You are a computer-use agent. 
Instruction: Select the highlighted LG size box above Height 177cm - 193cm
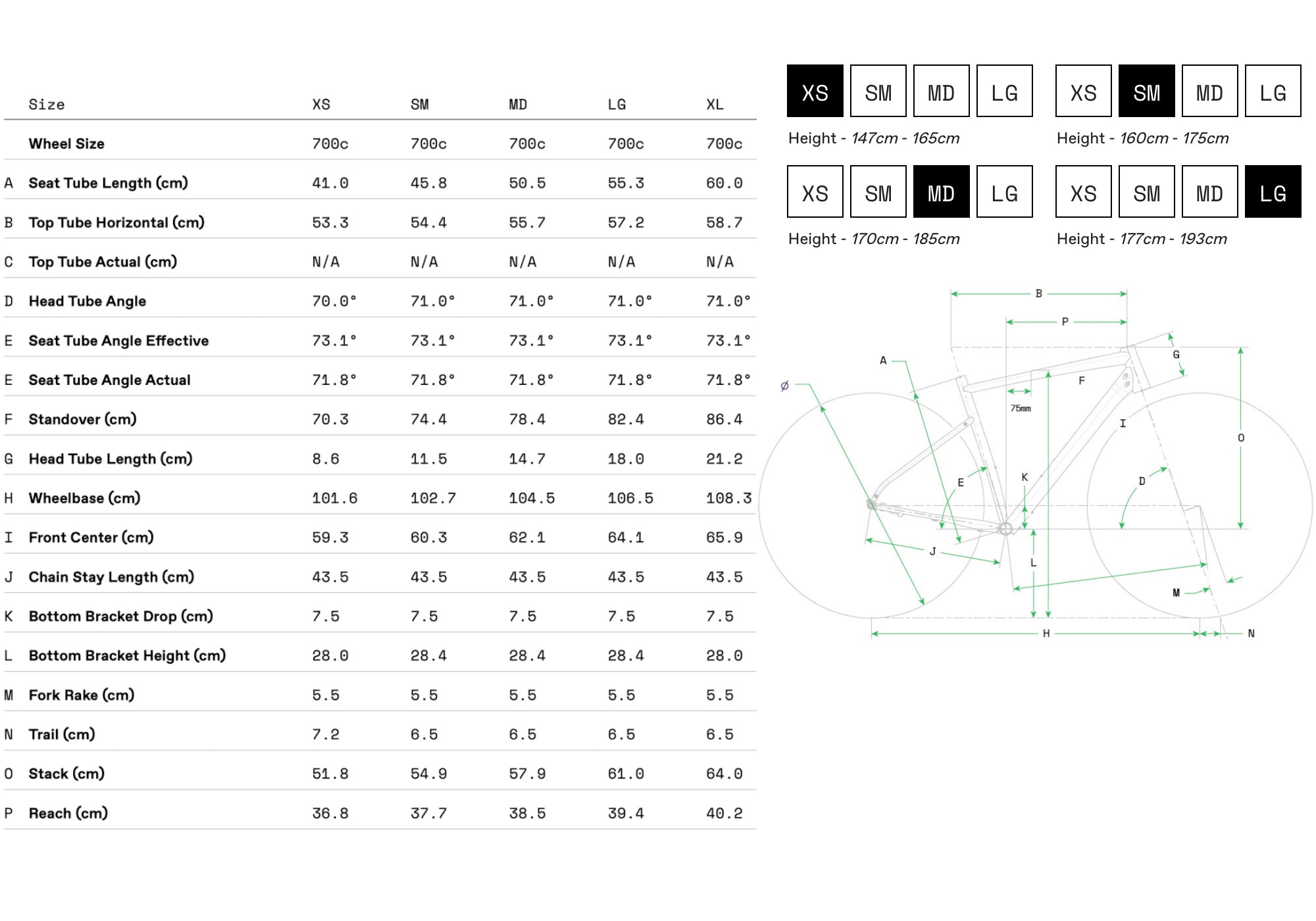click(x=1273, y=192)
